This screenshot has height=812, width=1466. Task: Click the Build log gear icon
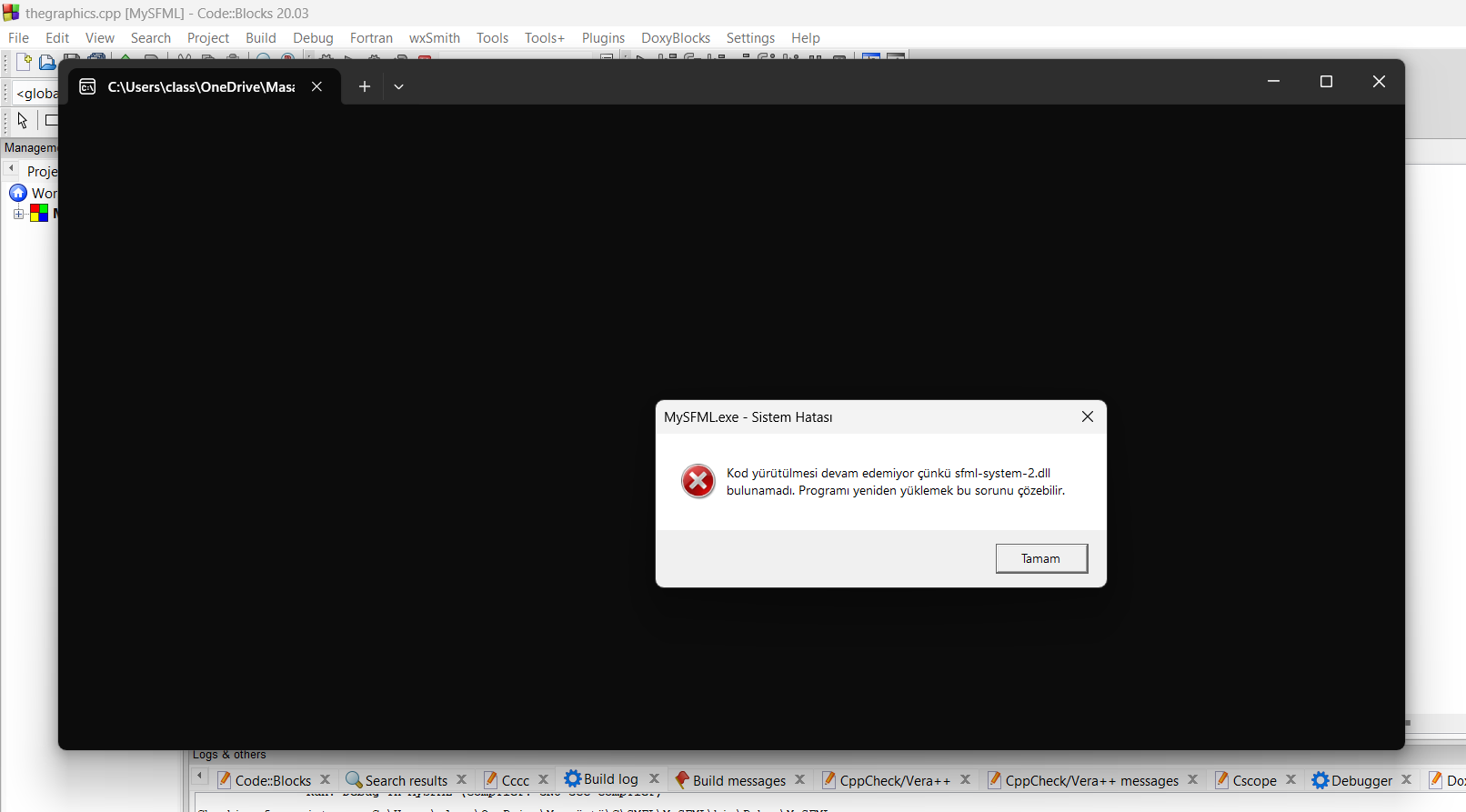pos(573,778)
